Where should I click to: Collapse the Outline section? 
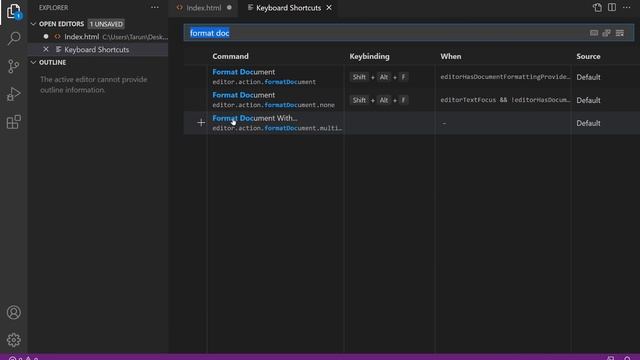point(33,62)
